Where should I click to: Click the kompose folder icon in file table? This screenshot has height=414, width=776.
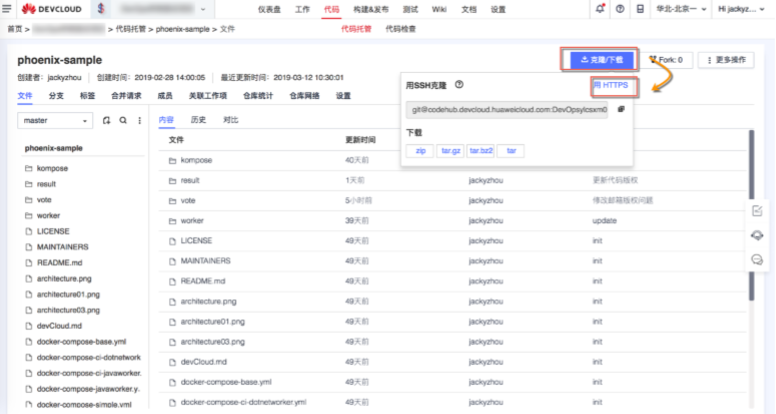tap(172, 160)
